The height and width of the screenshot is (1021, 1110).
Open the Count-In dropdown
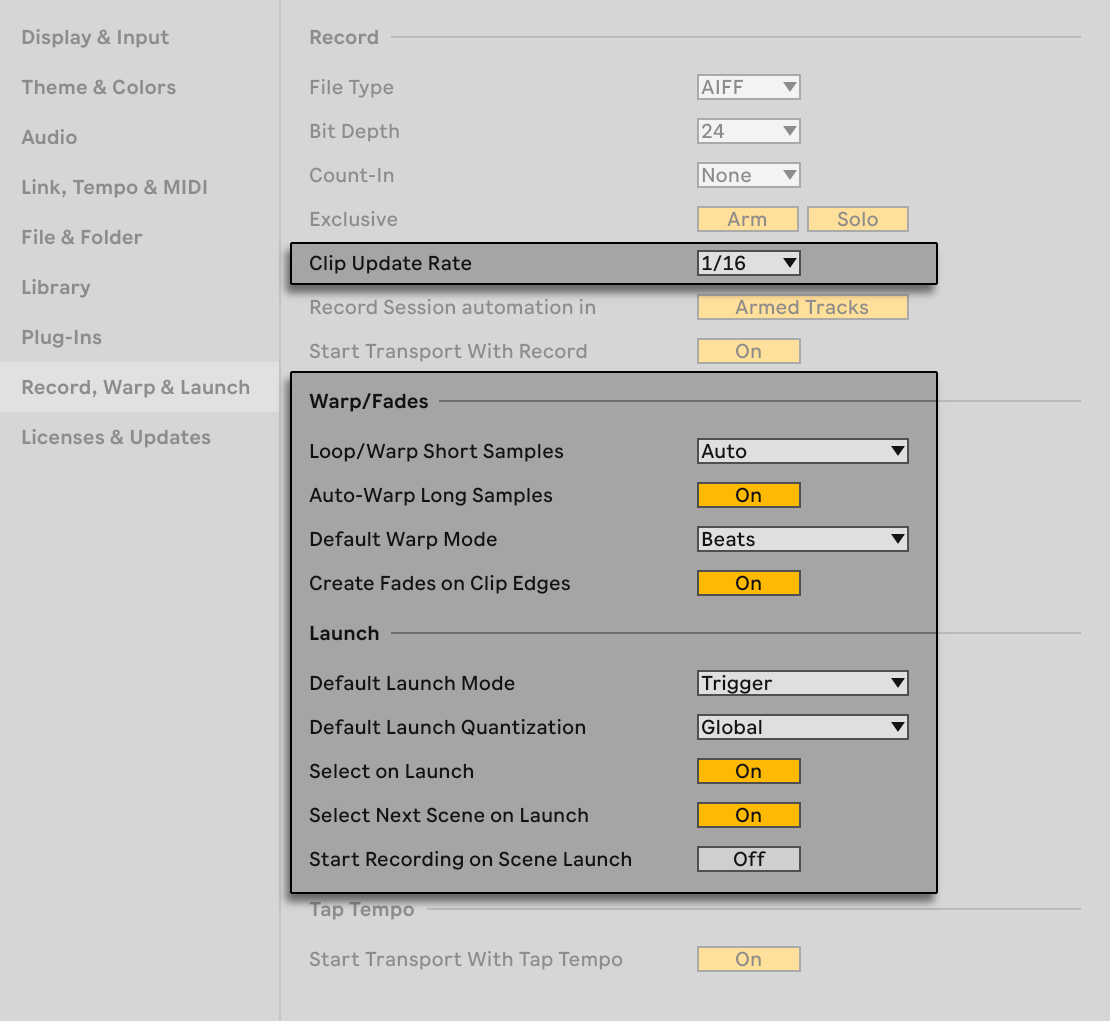[748, 175]
